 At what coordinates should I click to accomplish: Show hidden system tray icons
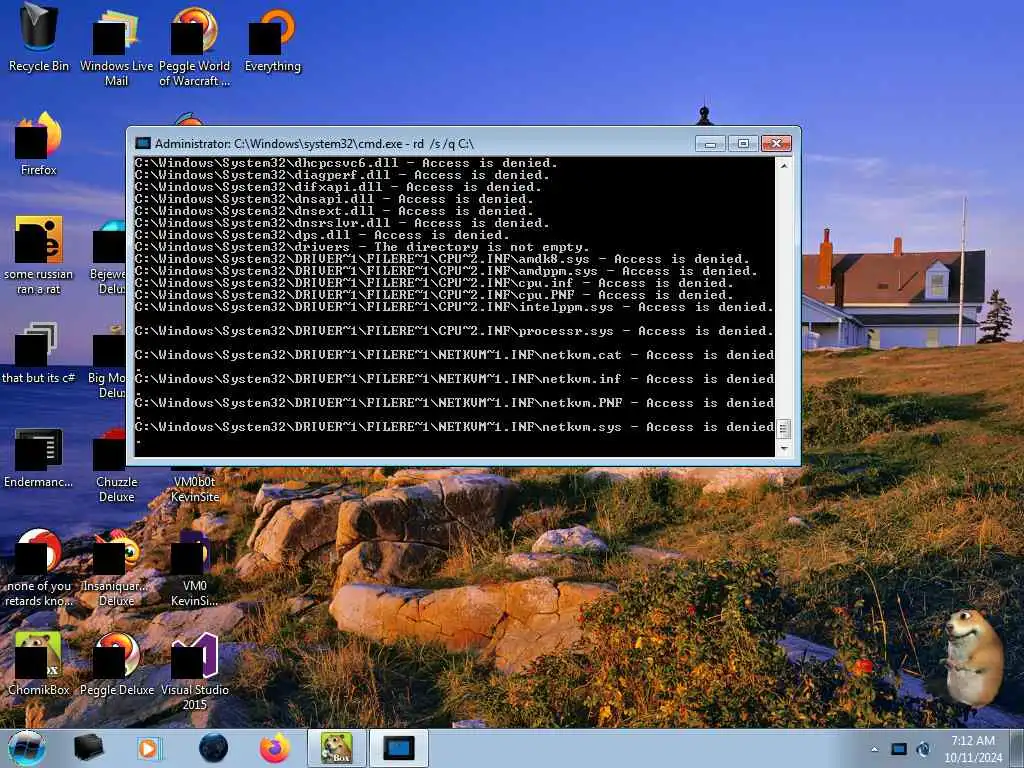point(874,750)
